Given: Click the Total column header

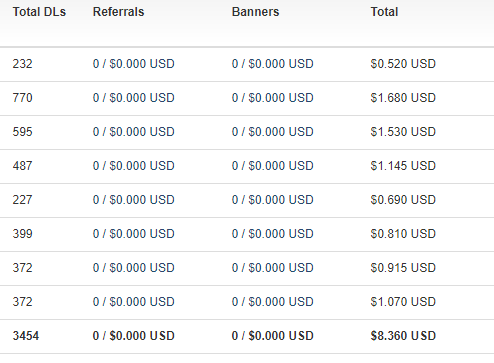Looking at the screenshot, I should [384, 12].
